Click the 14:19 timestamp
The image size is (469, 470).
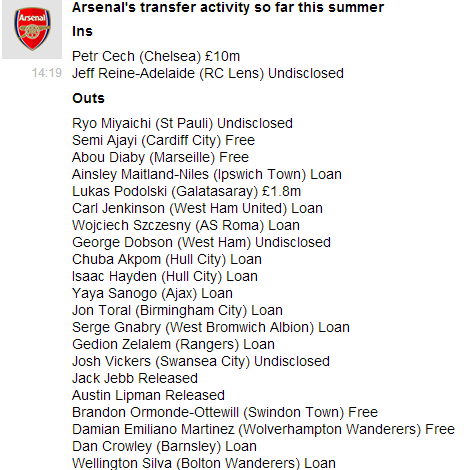(47, 73)
